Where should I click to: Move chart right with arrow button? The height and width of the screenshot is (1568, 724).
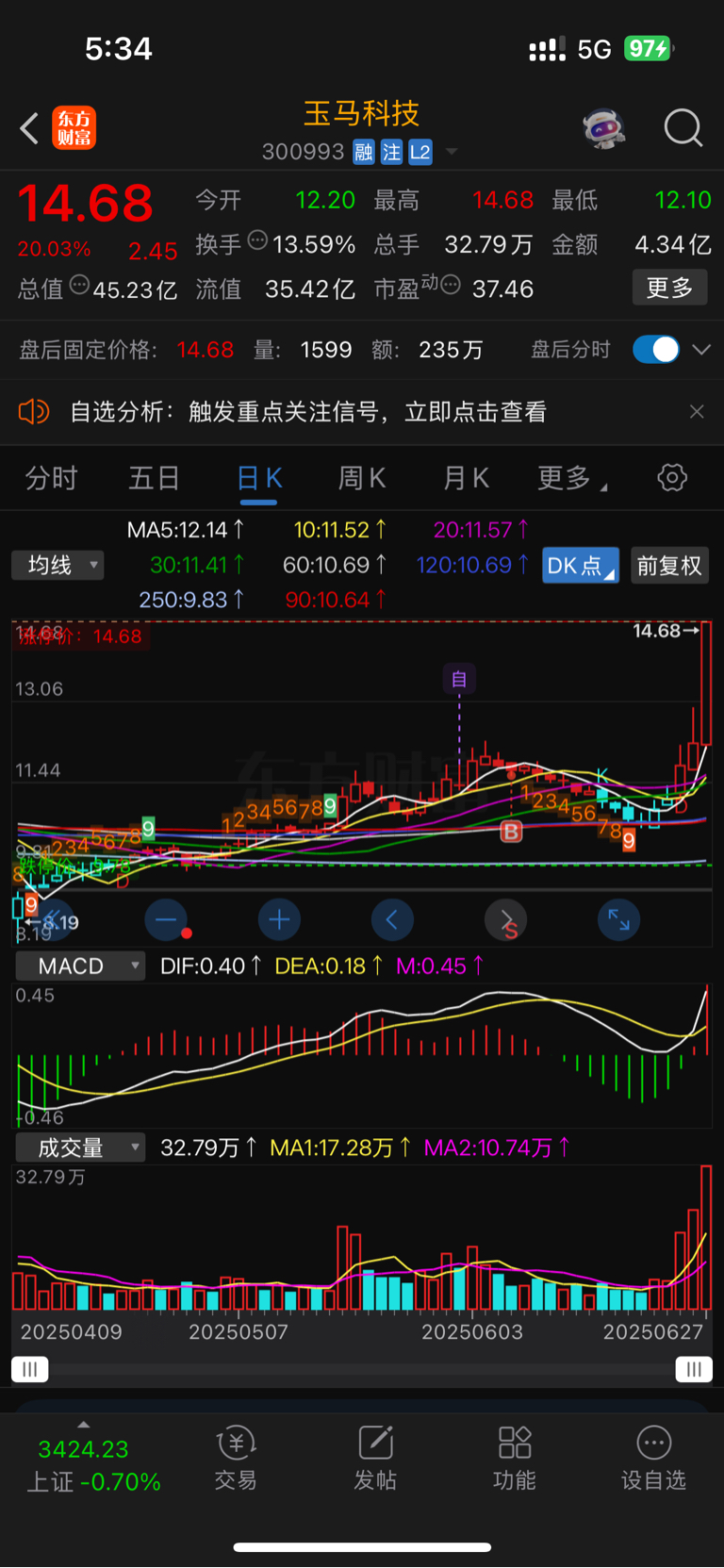[505, 919]
